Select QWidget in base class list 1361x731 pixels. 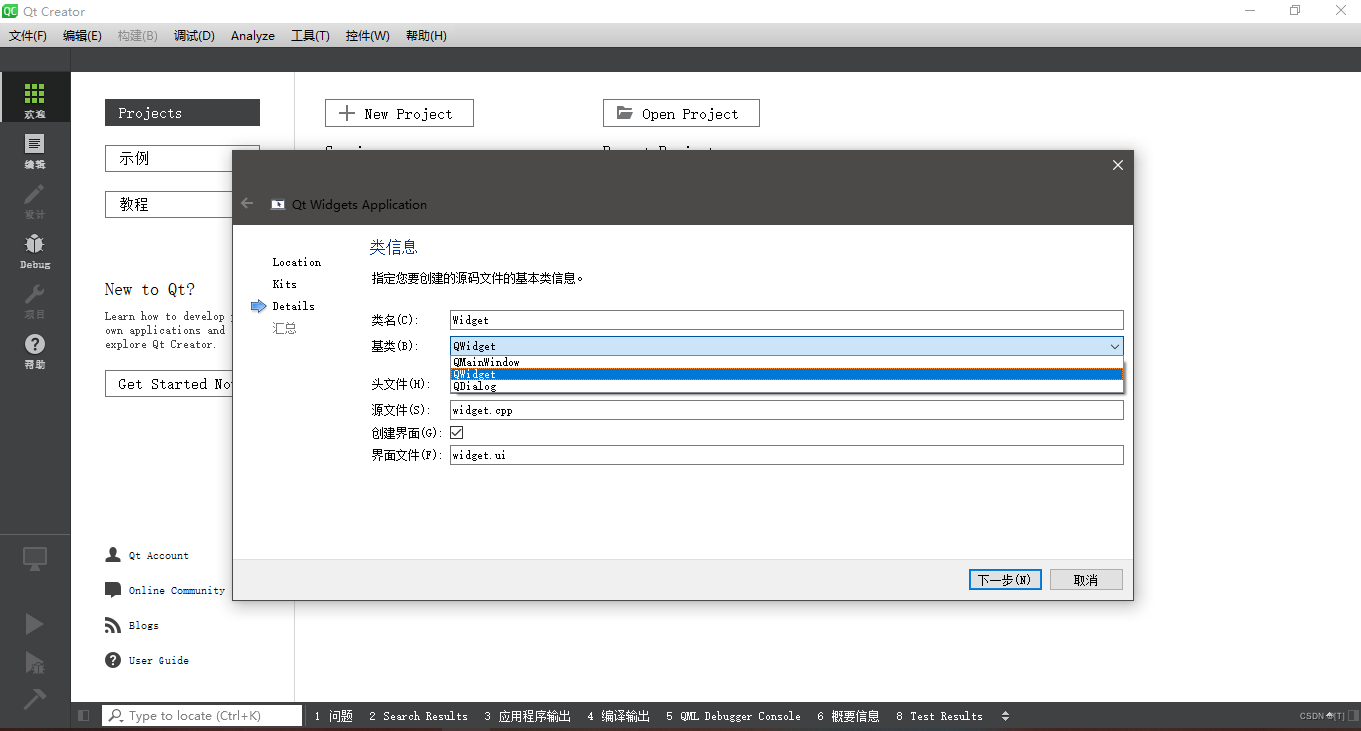tap(786, 374)
